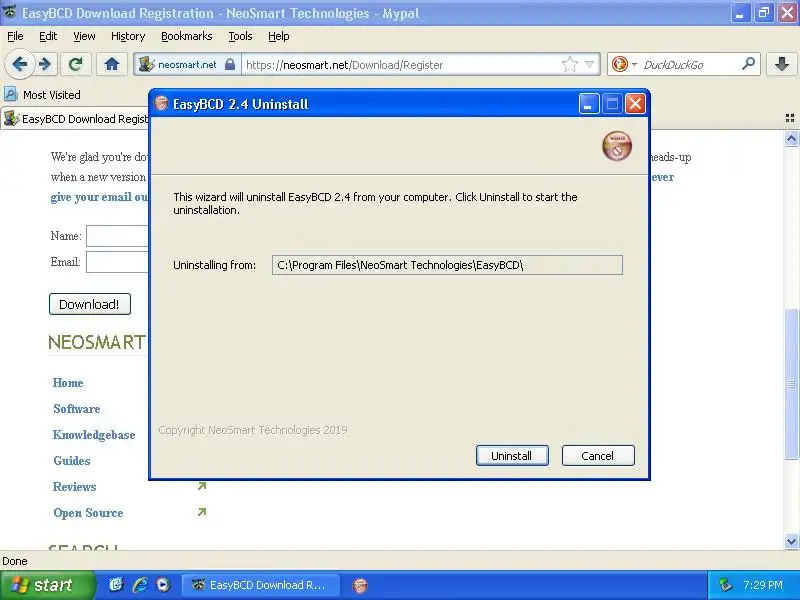Open the browser home page icon
The width and height of the screenshot is (800, 600).
(112, 64)
